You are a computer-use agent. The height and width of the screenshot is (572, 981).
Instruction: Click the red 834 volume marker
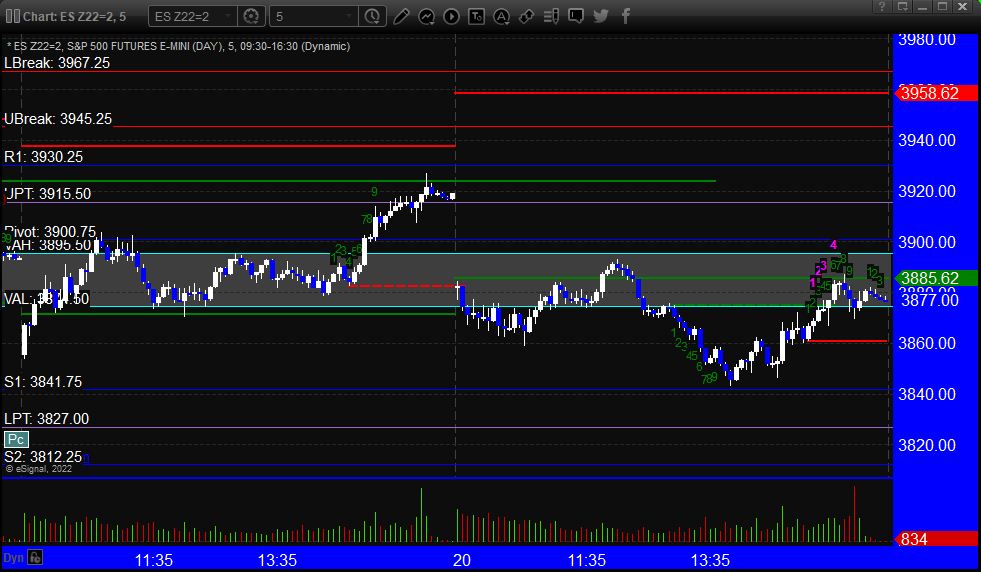pyautogui.click(x=936, y=539)
